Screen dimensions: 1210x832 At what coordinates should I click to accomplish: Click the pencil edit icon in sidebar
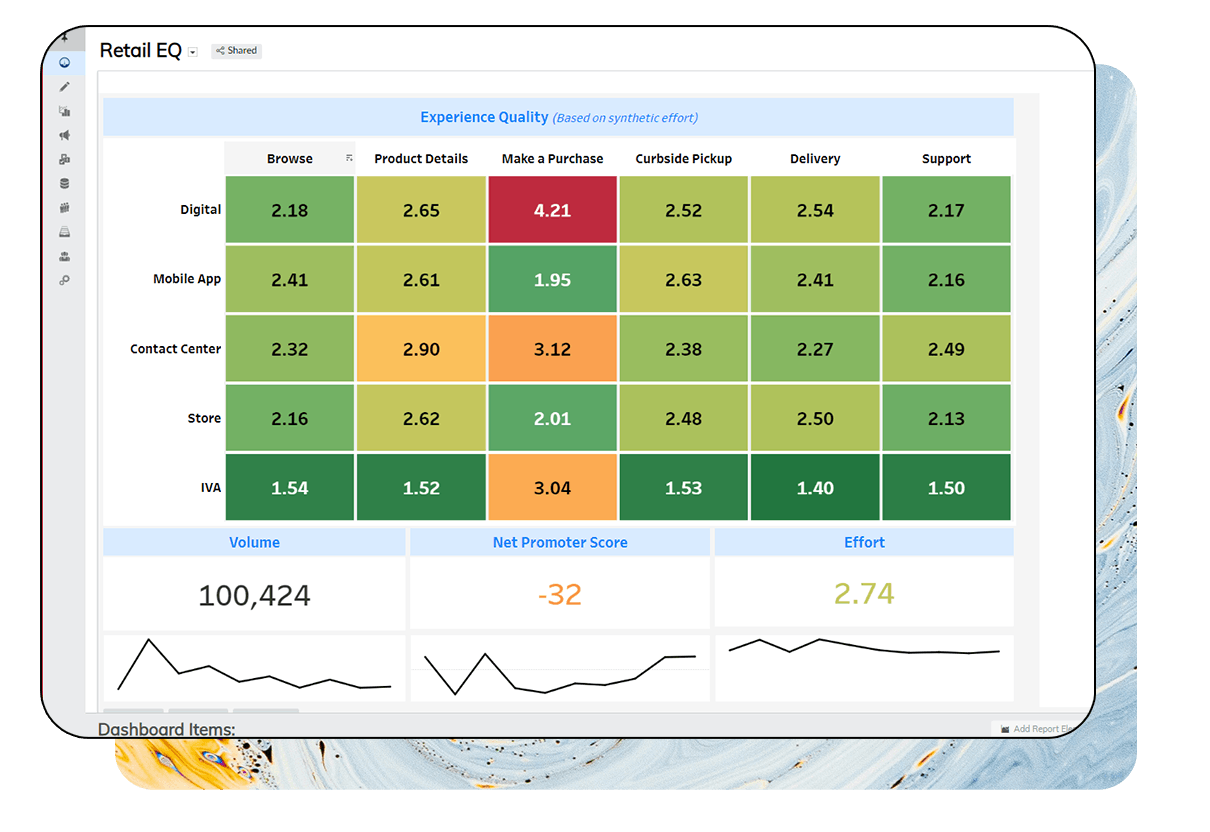[x=64, y=86]
